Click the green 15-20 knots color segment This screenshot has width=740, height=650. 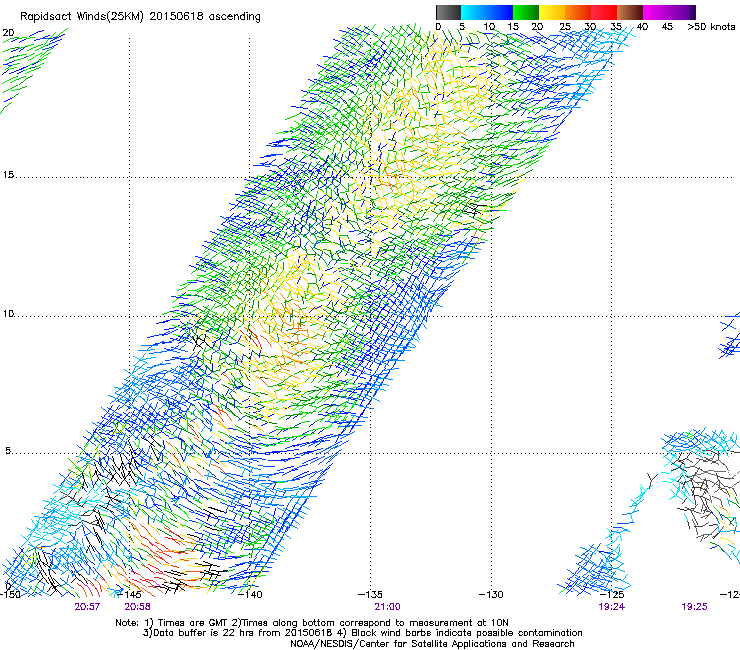click(x=526, y=12)
